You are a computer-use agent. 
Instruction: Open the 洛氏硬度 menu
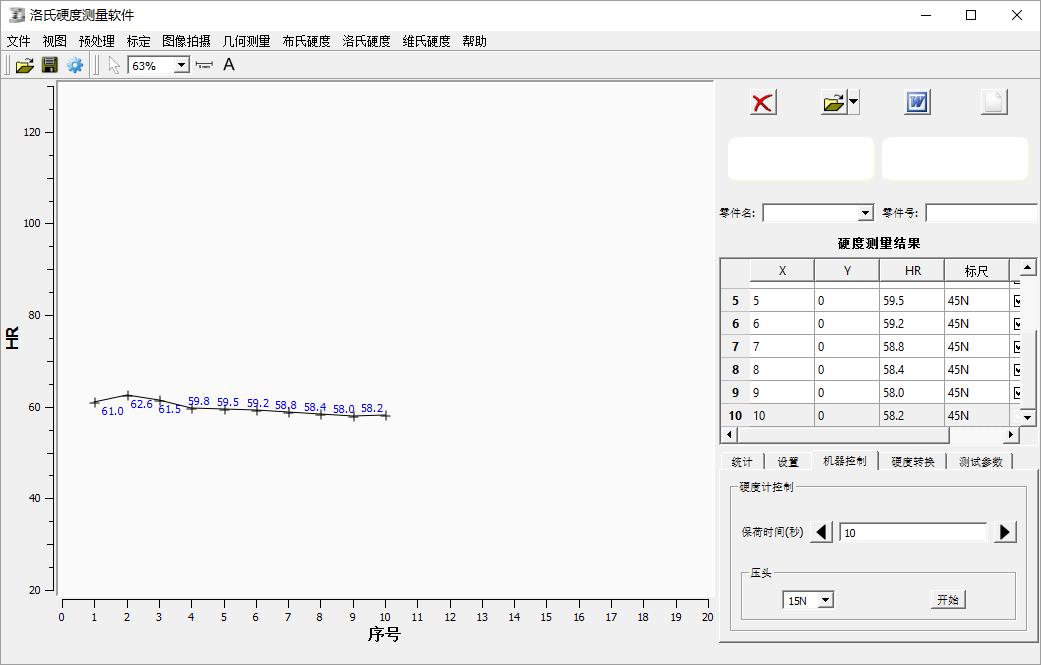(366, 41)
